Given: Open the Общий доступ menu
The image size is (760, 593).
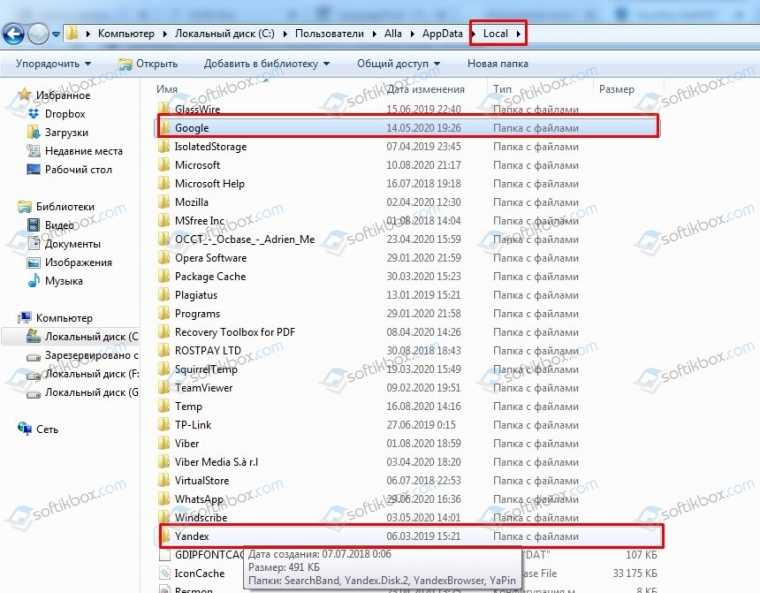Looking at the screenshot, I should (x=398, y=64).
